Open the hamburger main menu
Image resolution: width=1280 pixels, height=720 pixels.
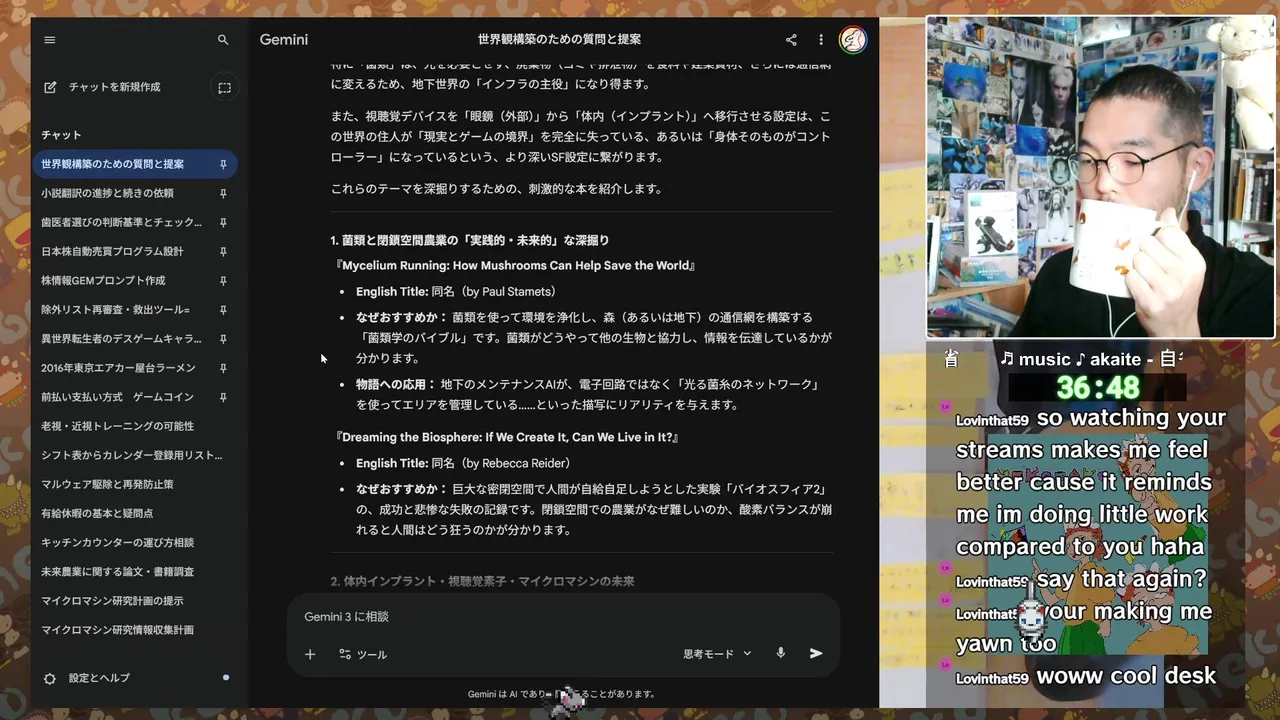pos(50,40)
